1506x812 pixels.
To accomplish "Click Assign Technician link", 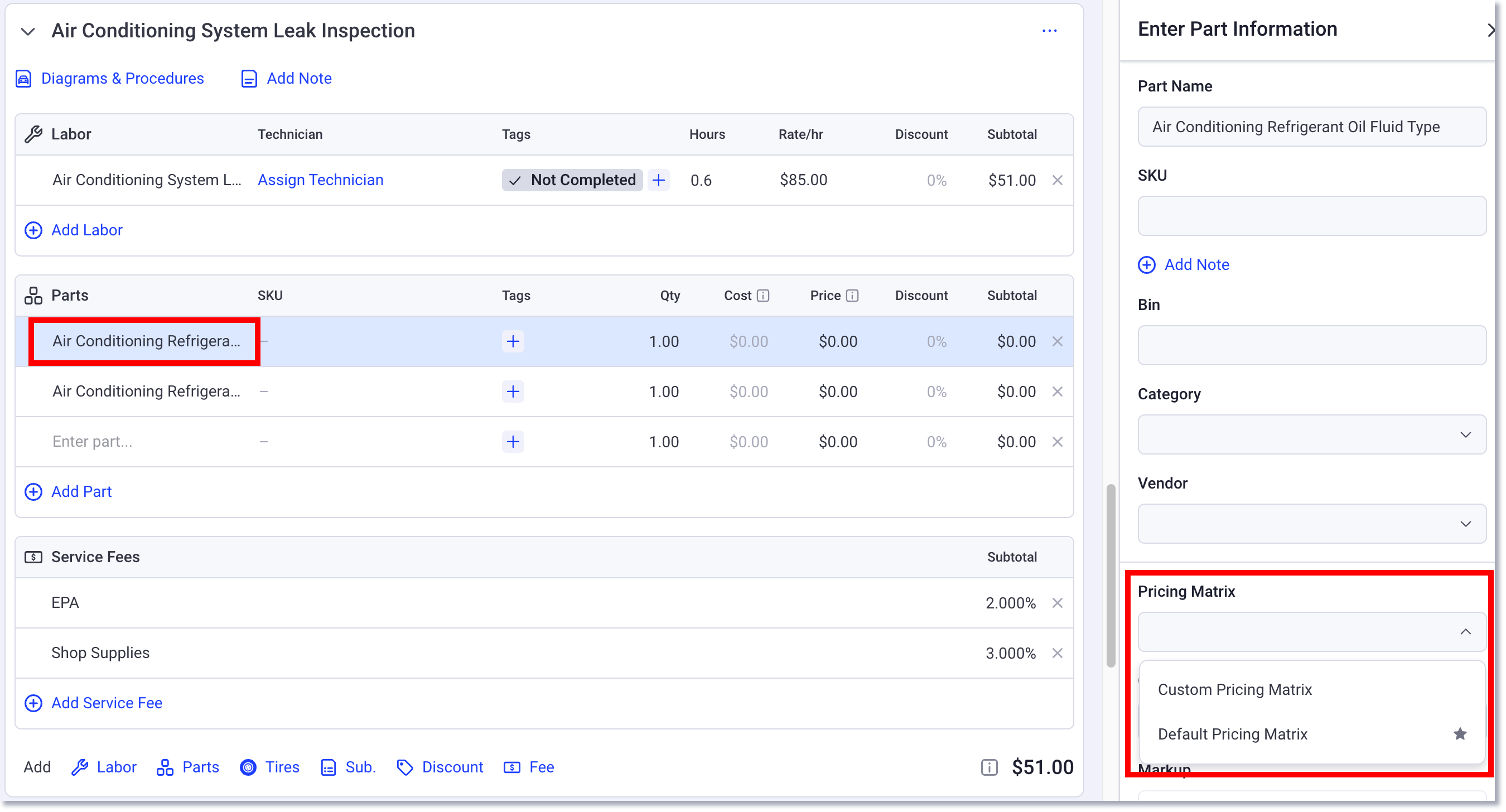I will (x=320, y=180).
